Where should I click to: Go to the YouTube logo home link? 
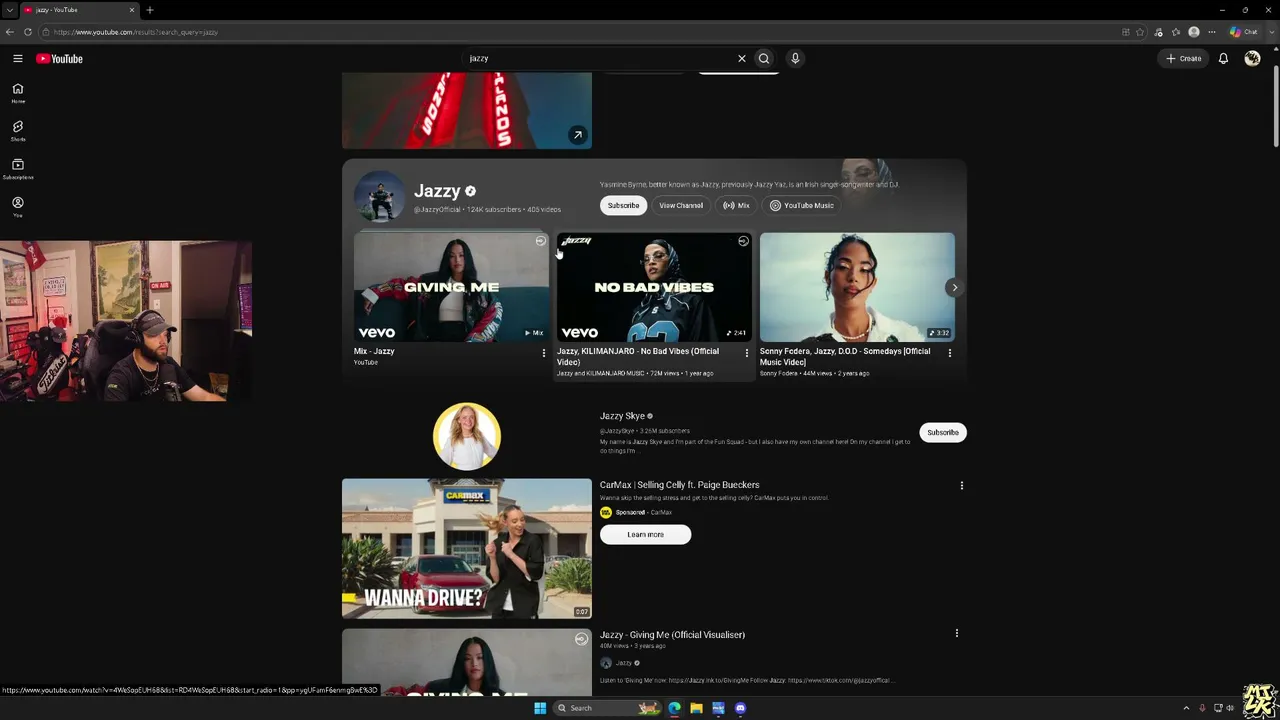pos(59,59)
